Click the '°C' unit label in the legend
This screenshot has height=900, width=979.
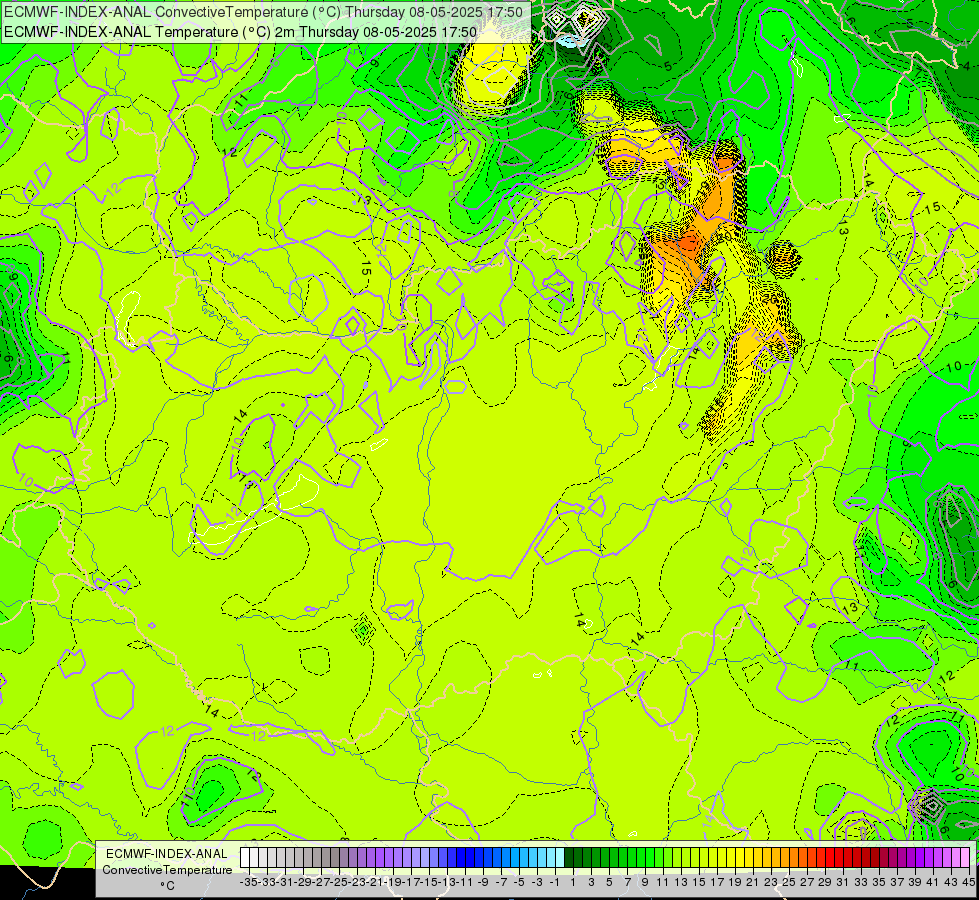(x=167, y=886)
